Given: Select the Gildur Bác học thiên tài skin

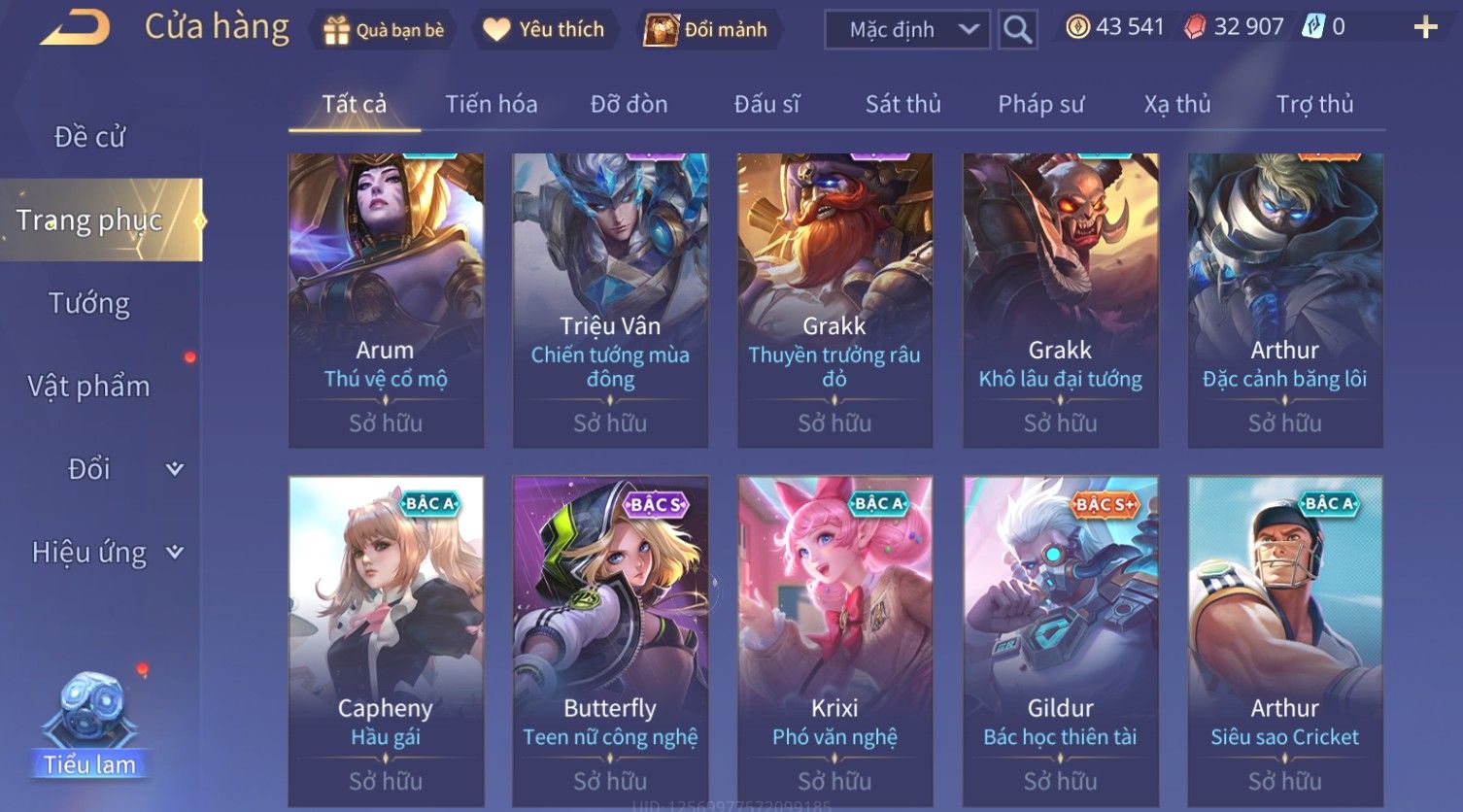Looking at the screenshot, I should tap(1060, 641).
